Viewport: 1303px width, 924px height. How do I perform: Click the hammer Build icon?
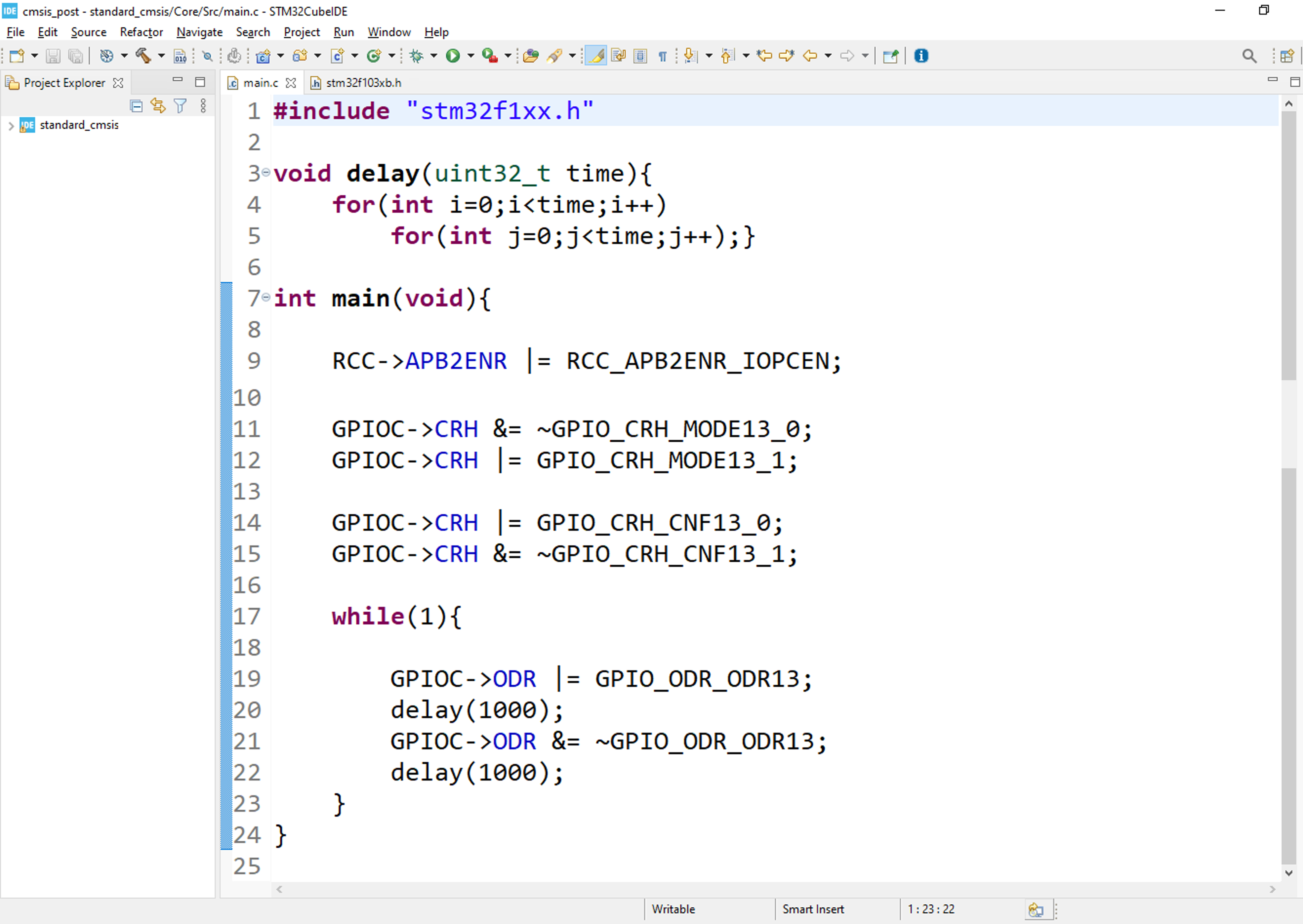pyautogui.click(x=143, y=56)
